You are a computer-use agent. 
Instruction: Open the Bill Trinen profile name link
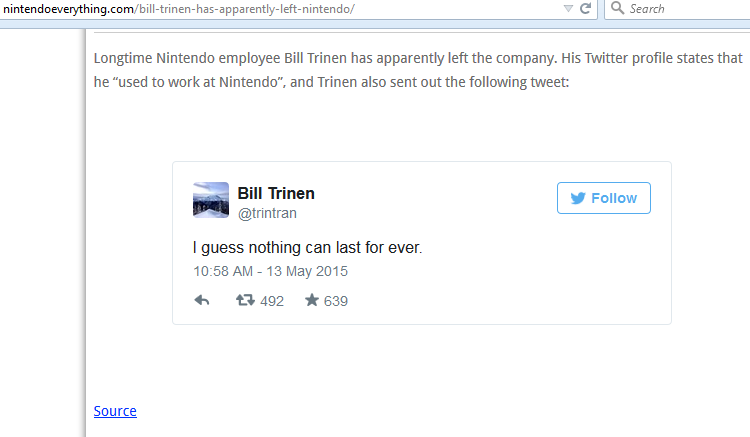[x=276, y=193]
